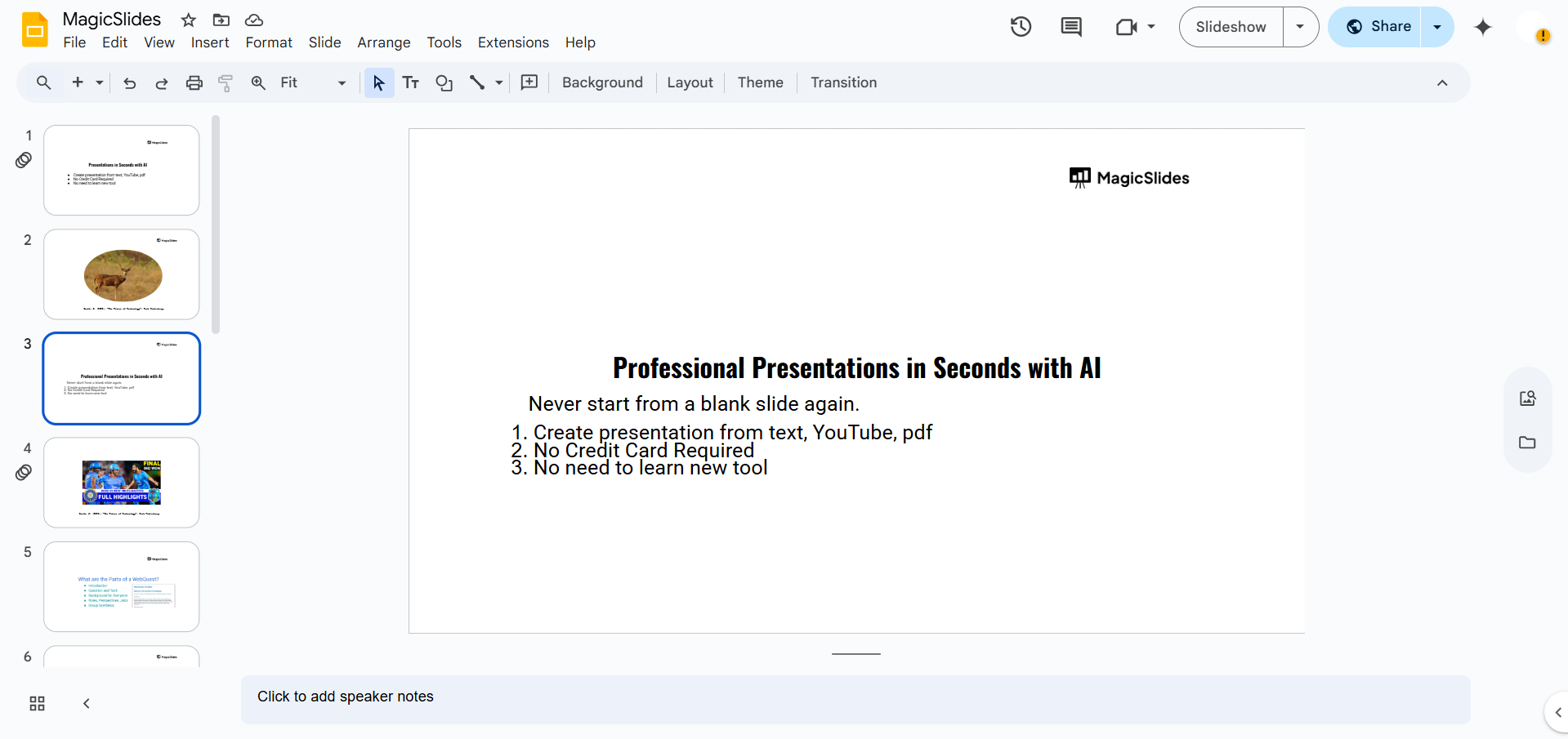Insert a shape
Image resolution: width=1568 pixels, height=739 pixels.
(x=444, y=82)
